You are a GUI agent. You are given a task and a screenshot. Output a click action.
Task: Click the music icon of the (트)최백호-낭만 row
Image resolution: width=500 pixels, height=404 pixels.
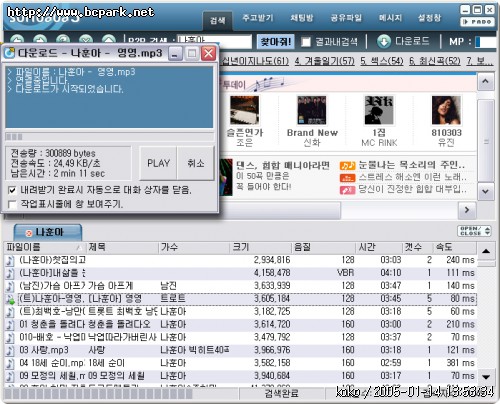coord(10,312)
